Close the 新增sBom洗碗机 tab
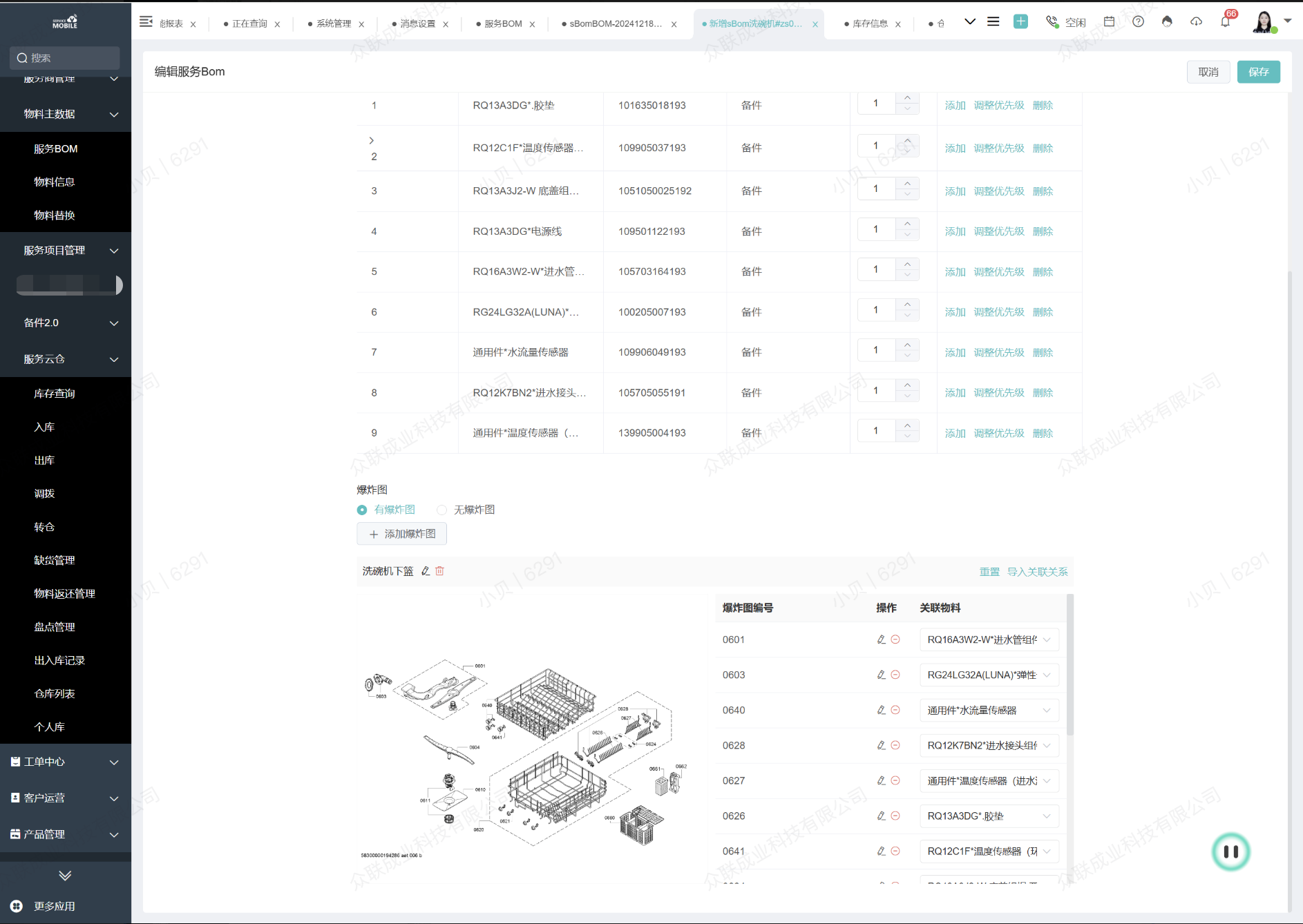 [815, 24]
